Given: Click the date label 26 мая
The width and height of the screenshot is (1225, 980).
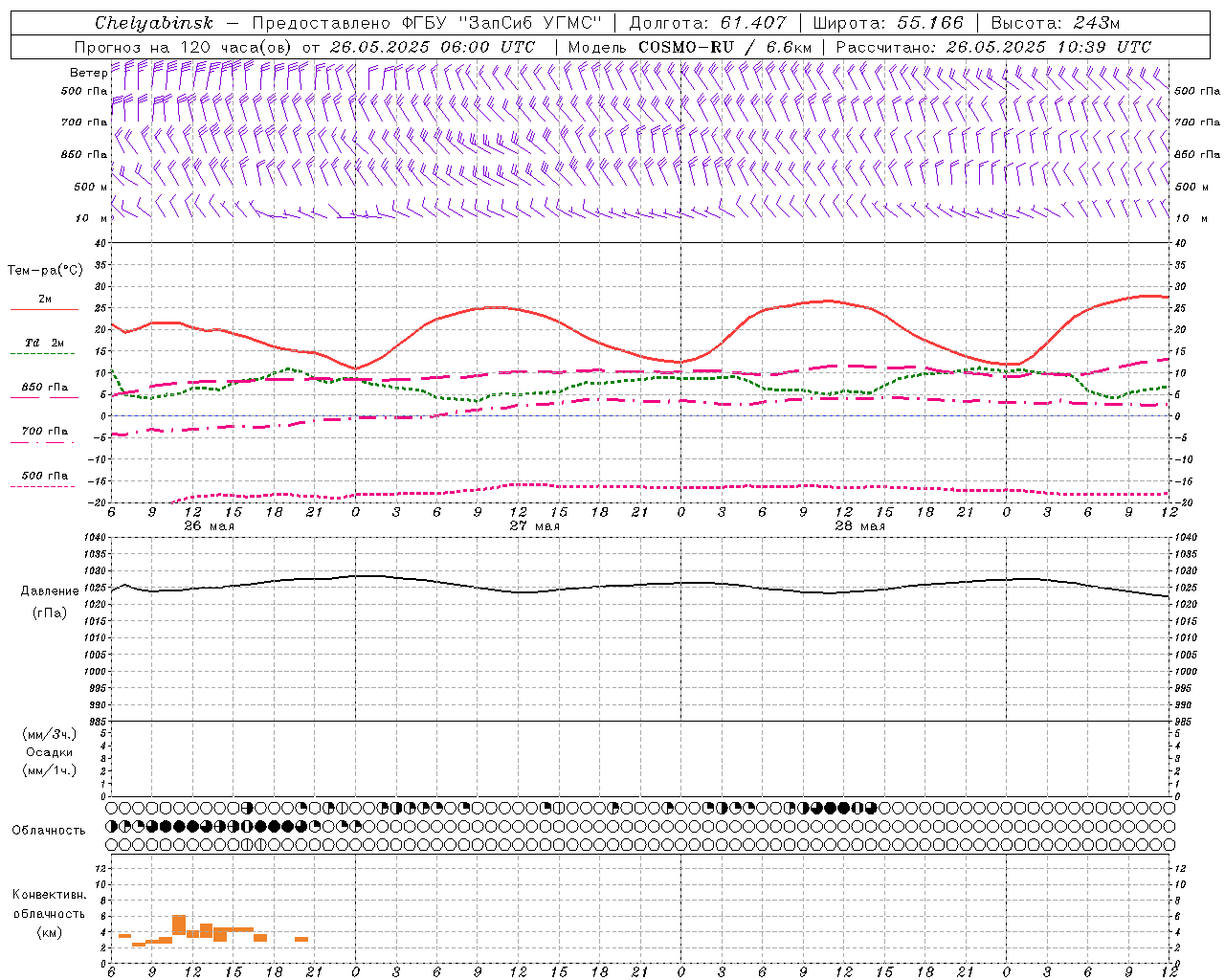Looking at the screenshot, I should tap(208, 526).
